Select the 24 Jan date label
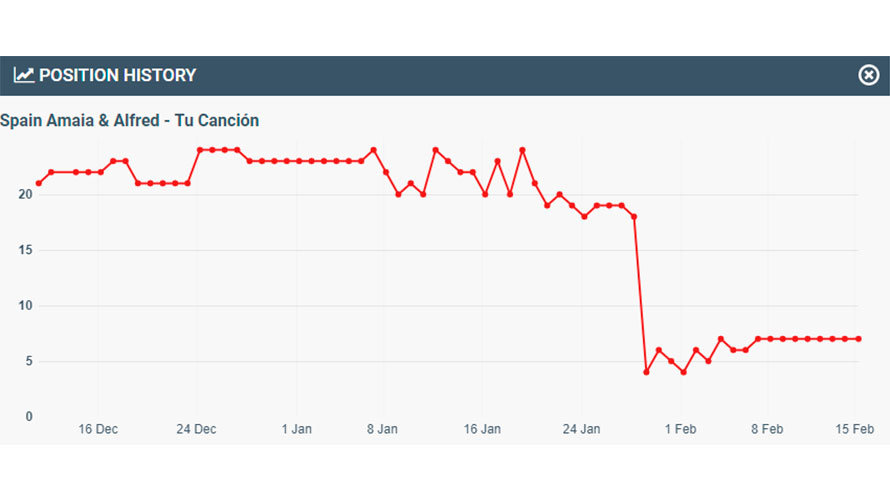The image size is (890, 500). click(581, 429)
